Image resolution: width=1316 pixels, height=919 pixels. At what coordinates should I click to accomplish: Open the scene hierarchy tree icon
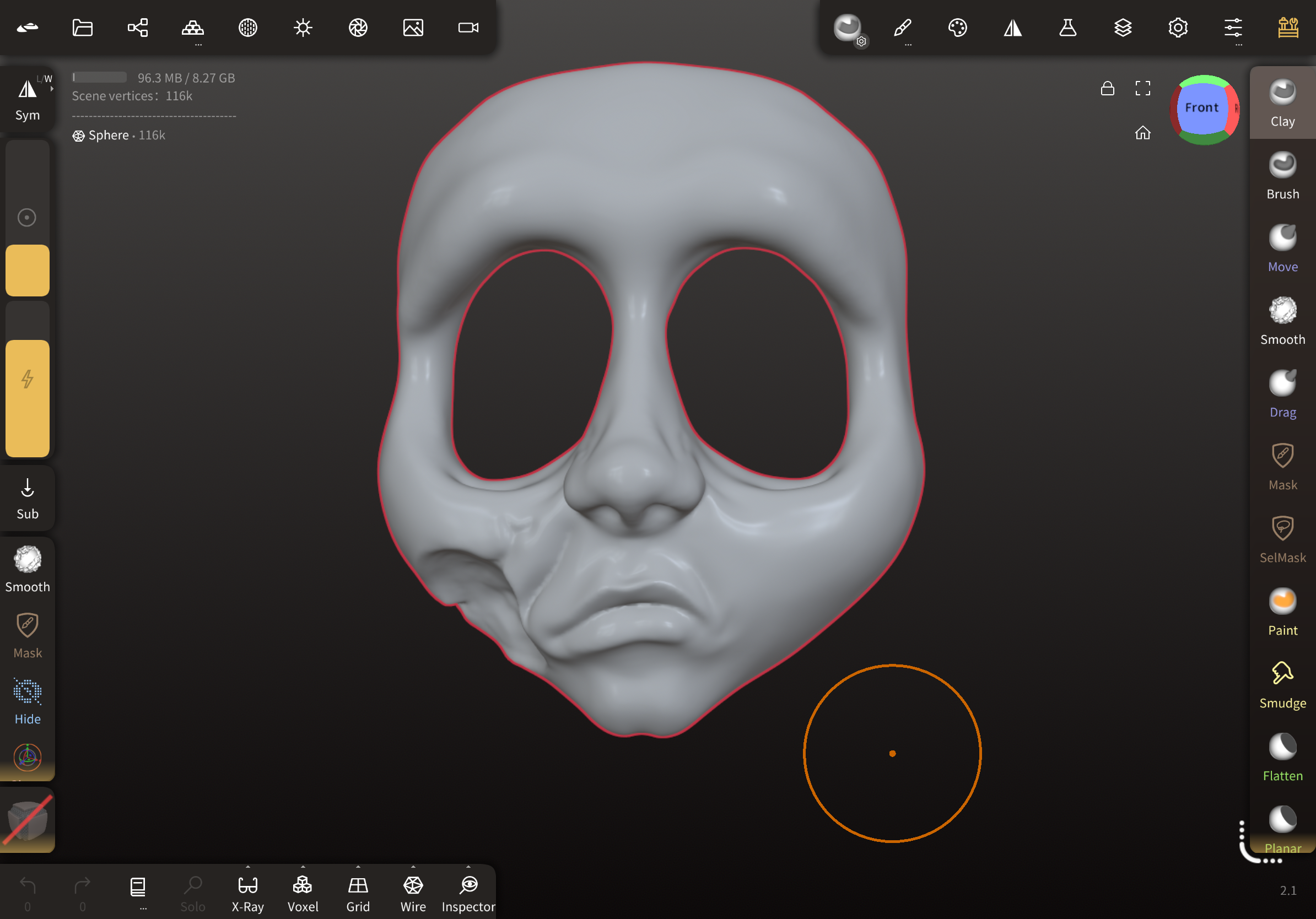coord(138,28)
